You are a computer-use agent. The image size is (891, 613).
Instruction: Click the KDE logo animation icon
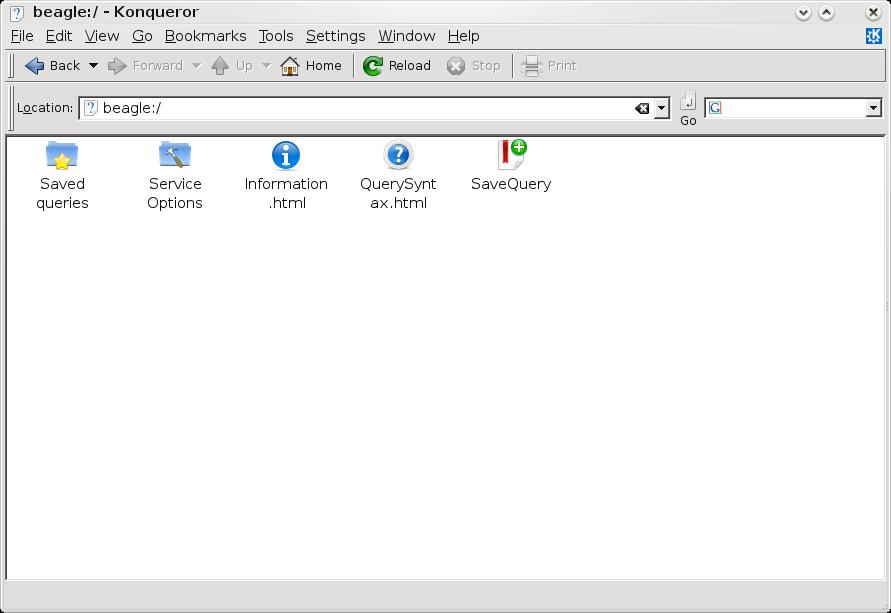coord(873,36)
